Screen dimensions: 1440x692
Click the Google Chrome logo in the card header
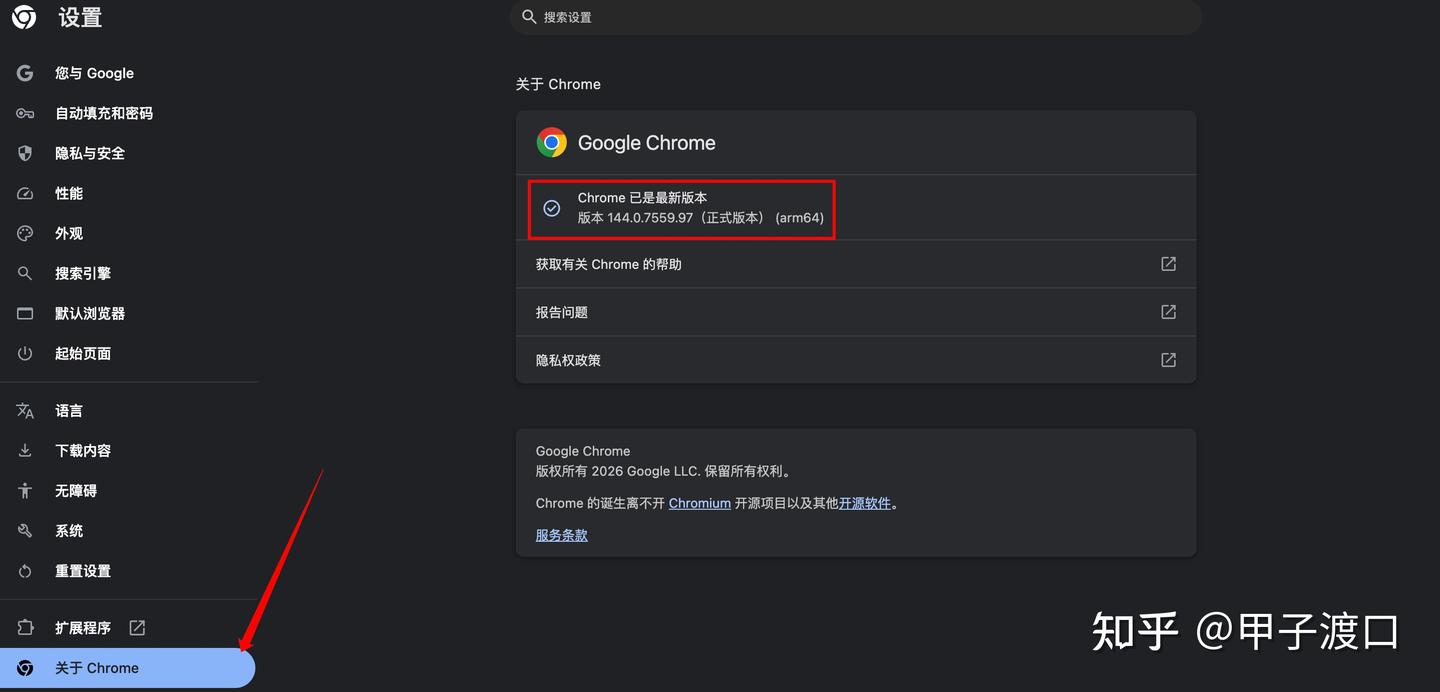[x=551, y=142]
